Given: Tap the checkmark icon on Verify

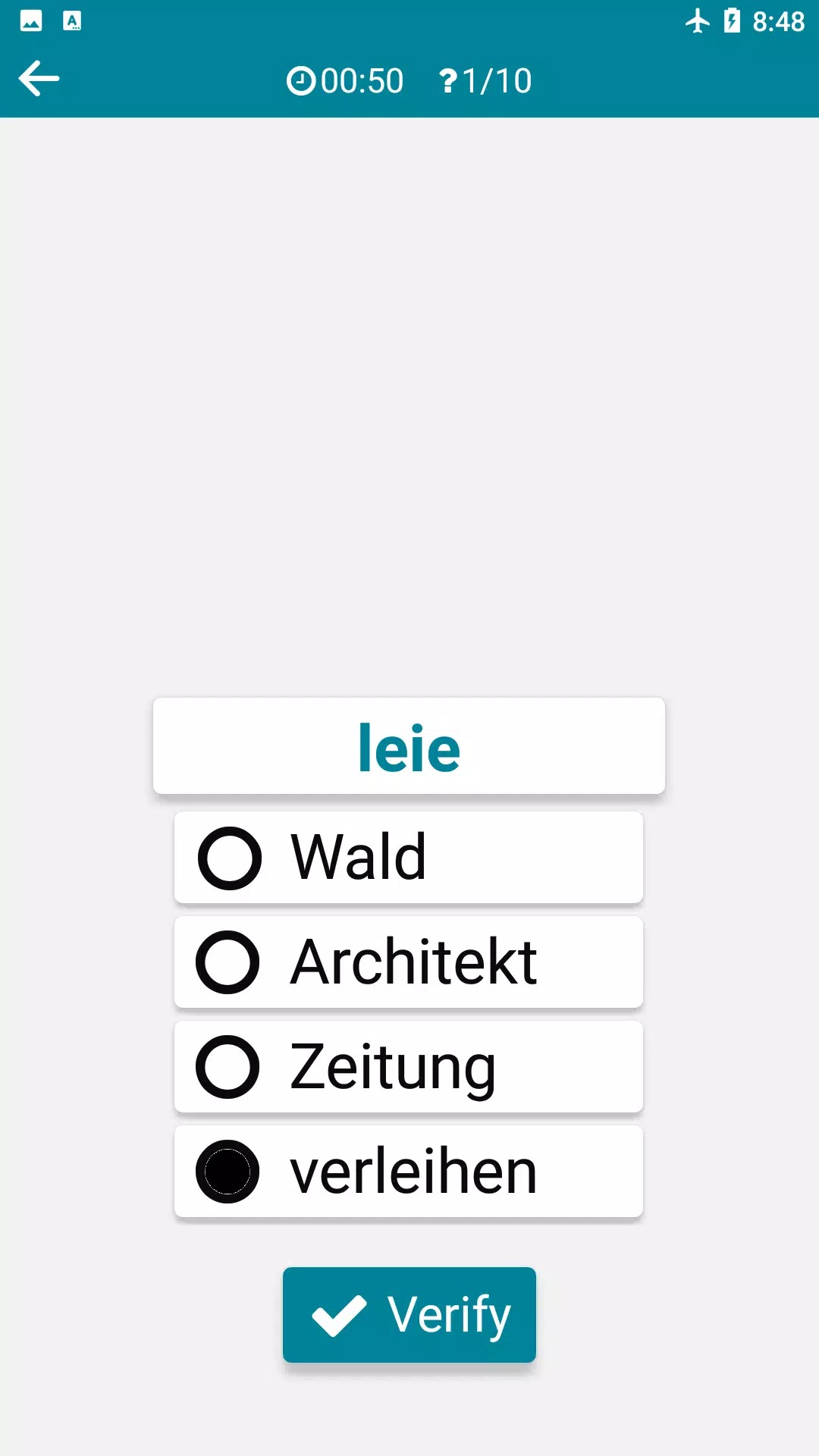Looking at the screenshot, I should pos(339,1315).
